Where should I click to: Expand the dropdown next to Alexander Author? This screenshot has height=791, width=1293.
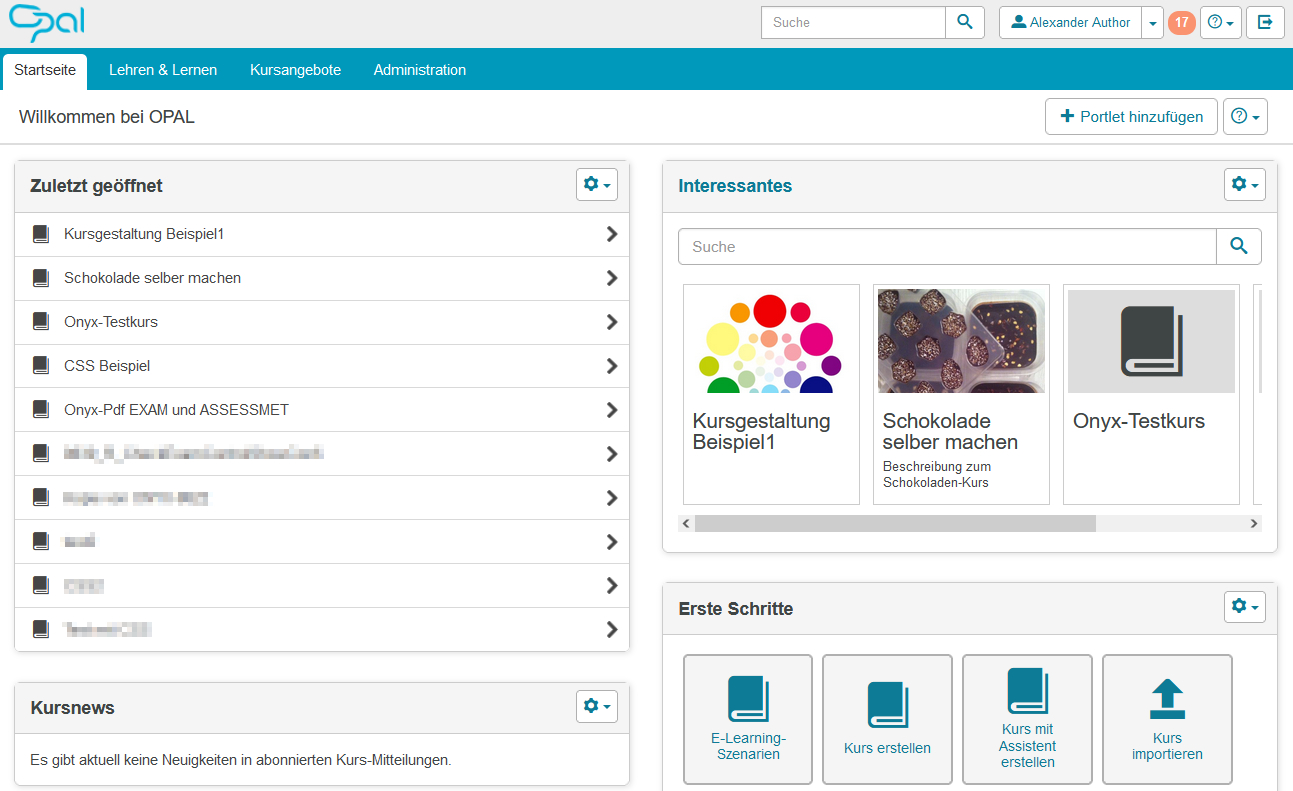coord(1152,21)
